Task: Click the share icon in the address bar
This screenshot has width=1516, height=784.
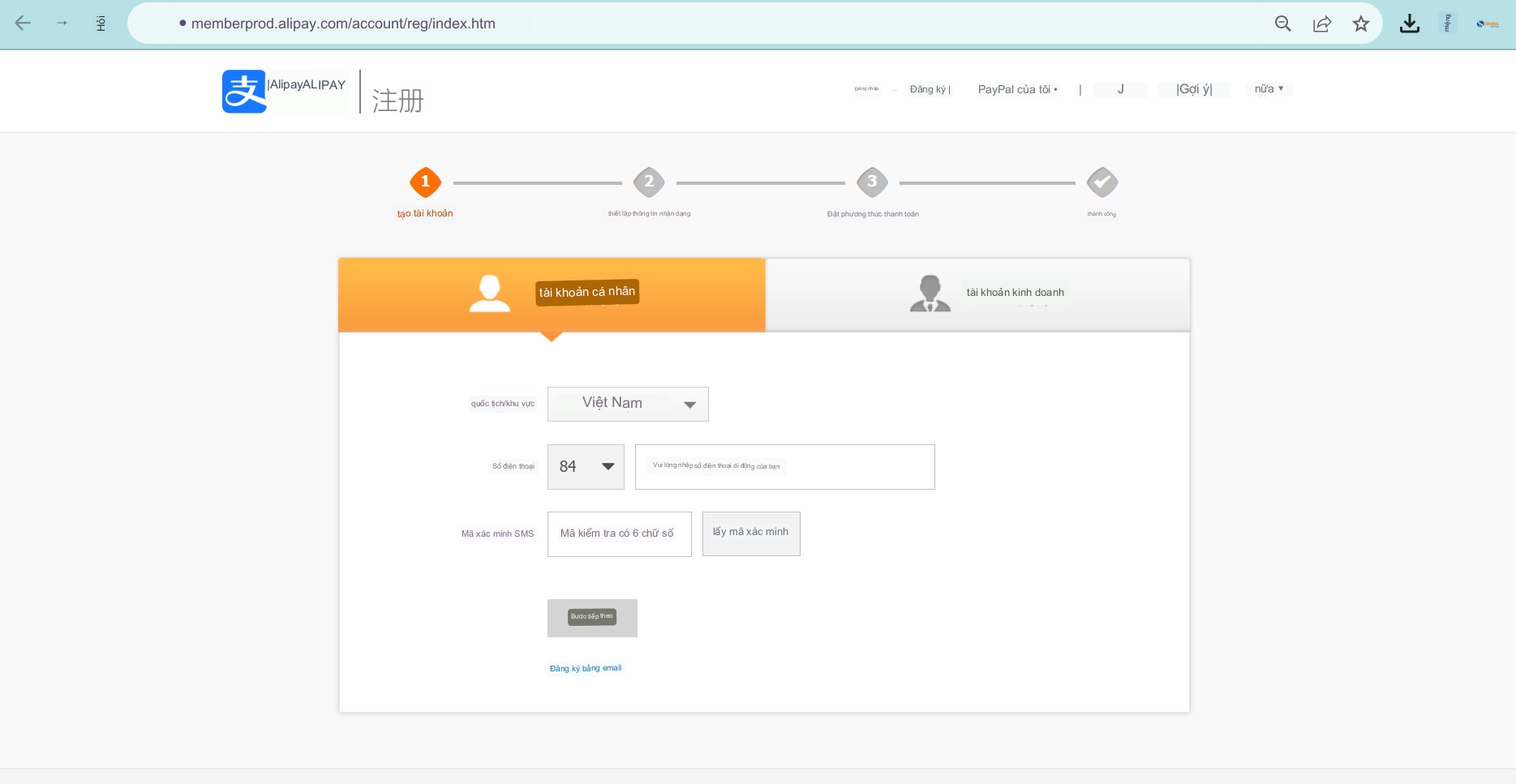Action: point(1322,24)
